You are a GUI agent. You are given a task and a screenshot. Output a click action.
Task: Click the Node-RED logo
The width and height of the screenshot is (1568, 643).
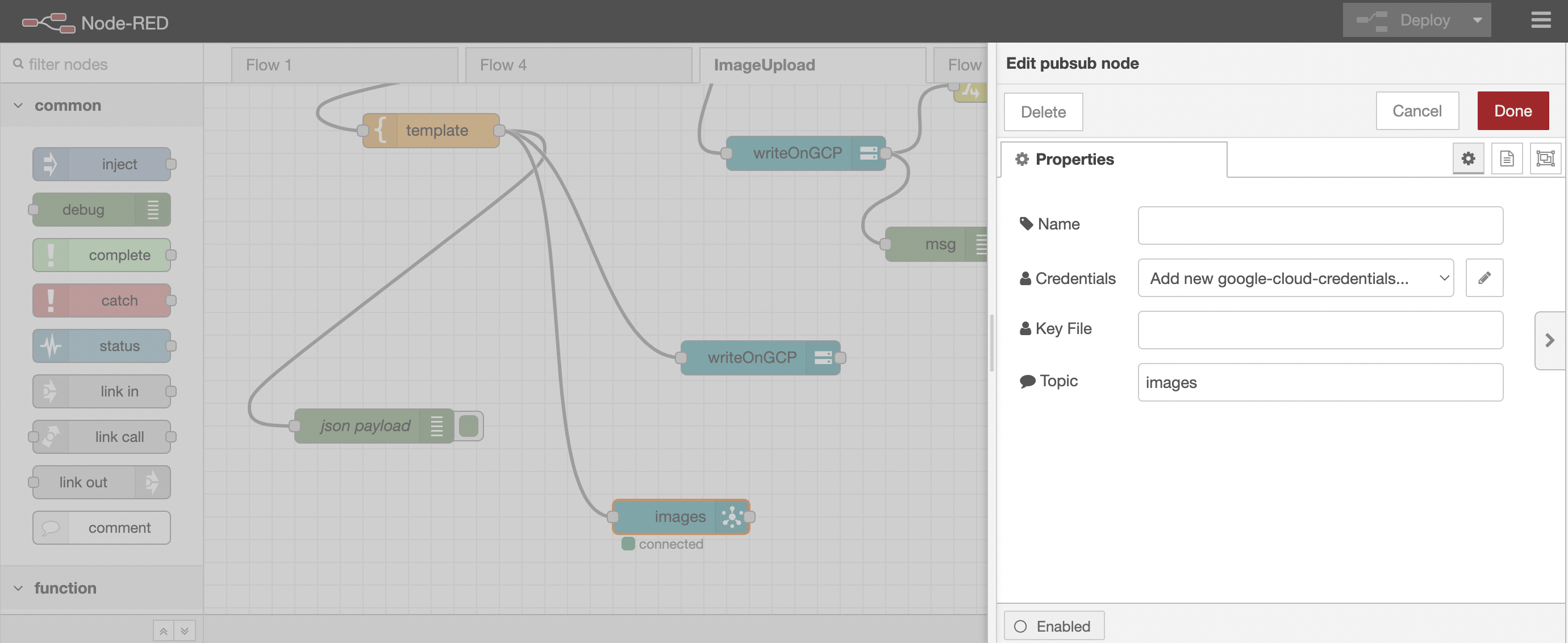point(95,23)
